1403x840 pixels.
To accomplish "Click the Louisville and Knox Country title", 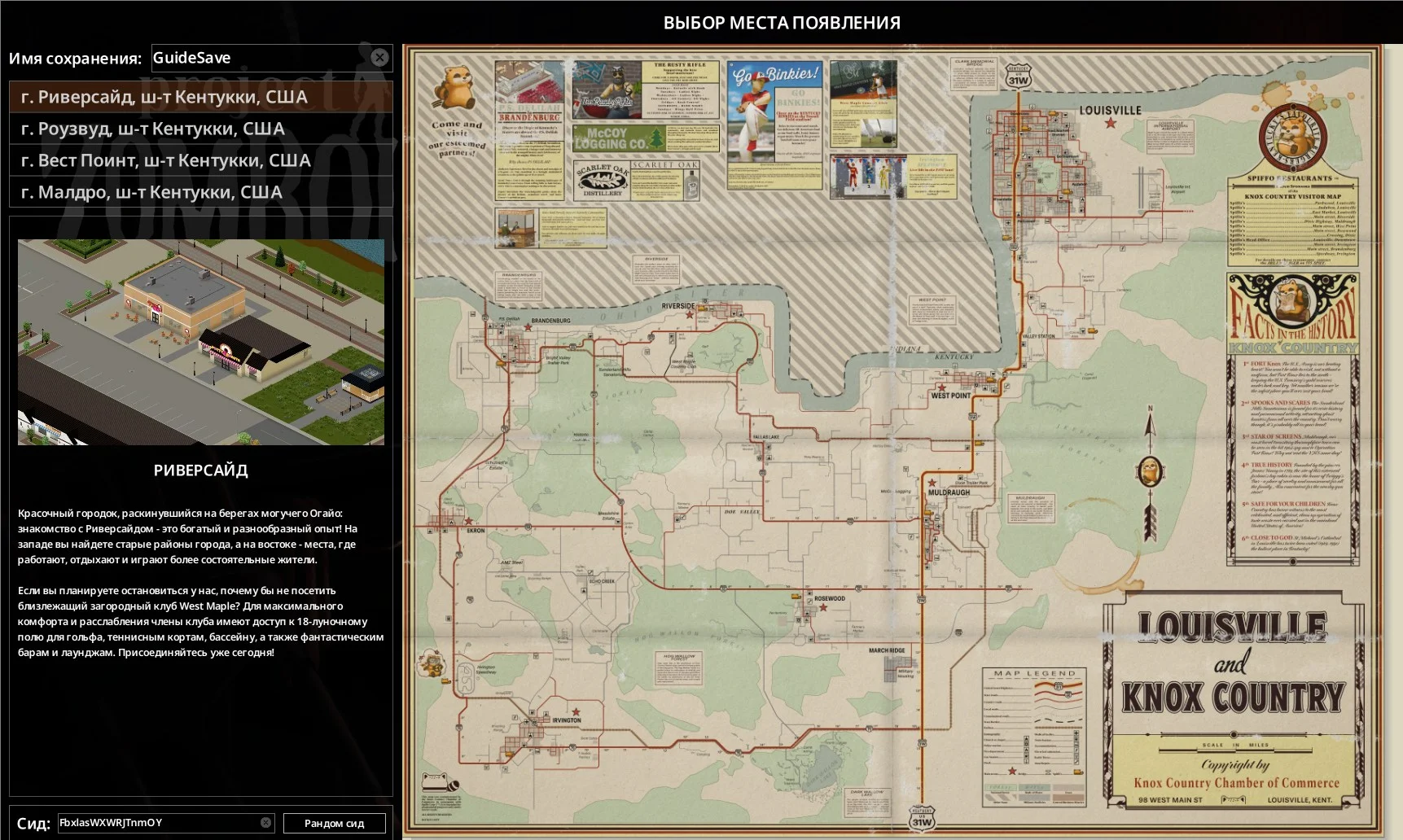I will tap(1233, 663).
